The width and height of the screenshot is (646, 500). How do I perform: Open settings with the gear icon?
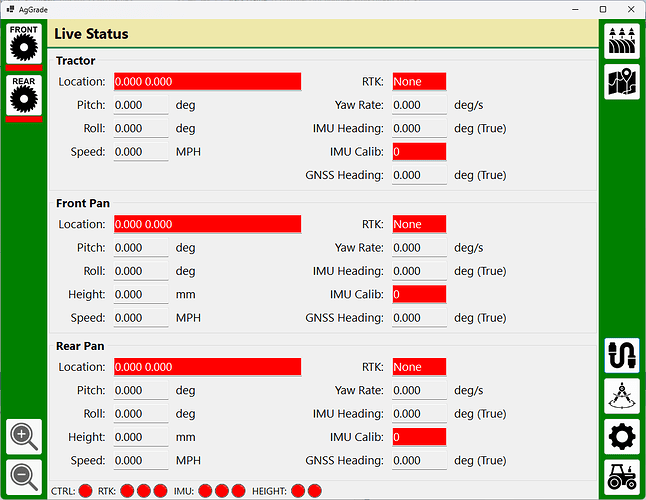pyautogui.click(x=622, y=437)
